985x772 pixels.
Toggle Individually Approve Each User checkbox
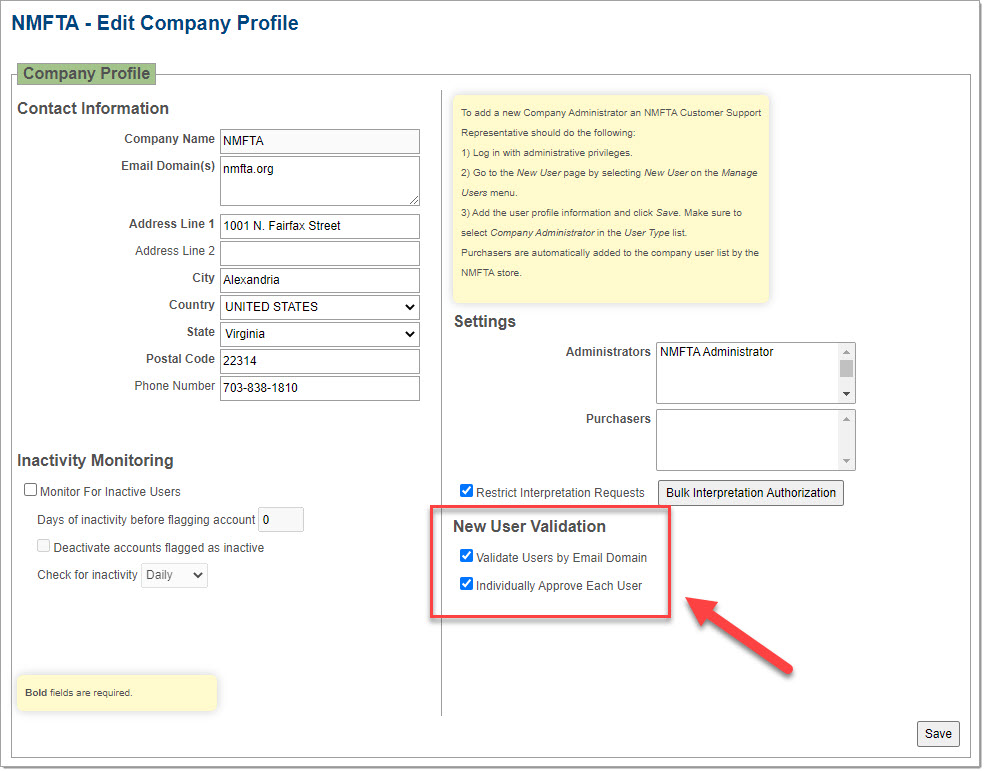467,585
